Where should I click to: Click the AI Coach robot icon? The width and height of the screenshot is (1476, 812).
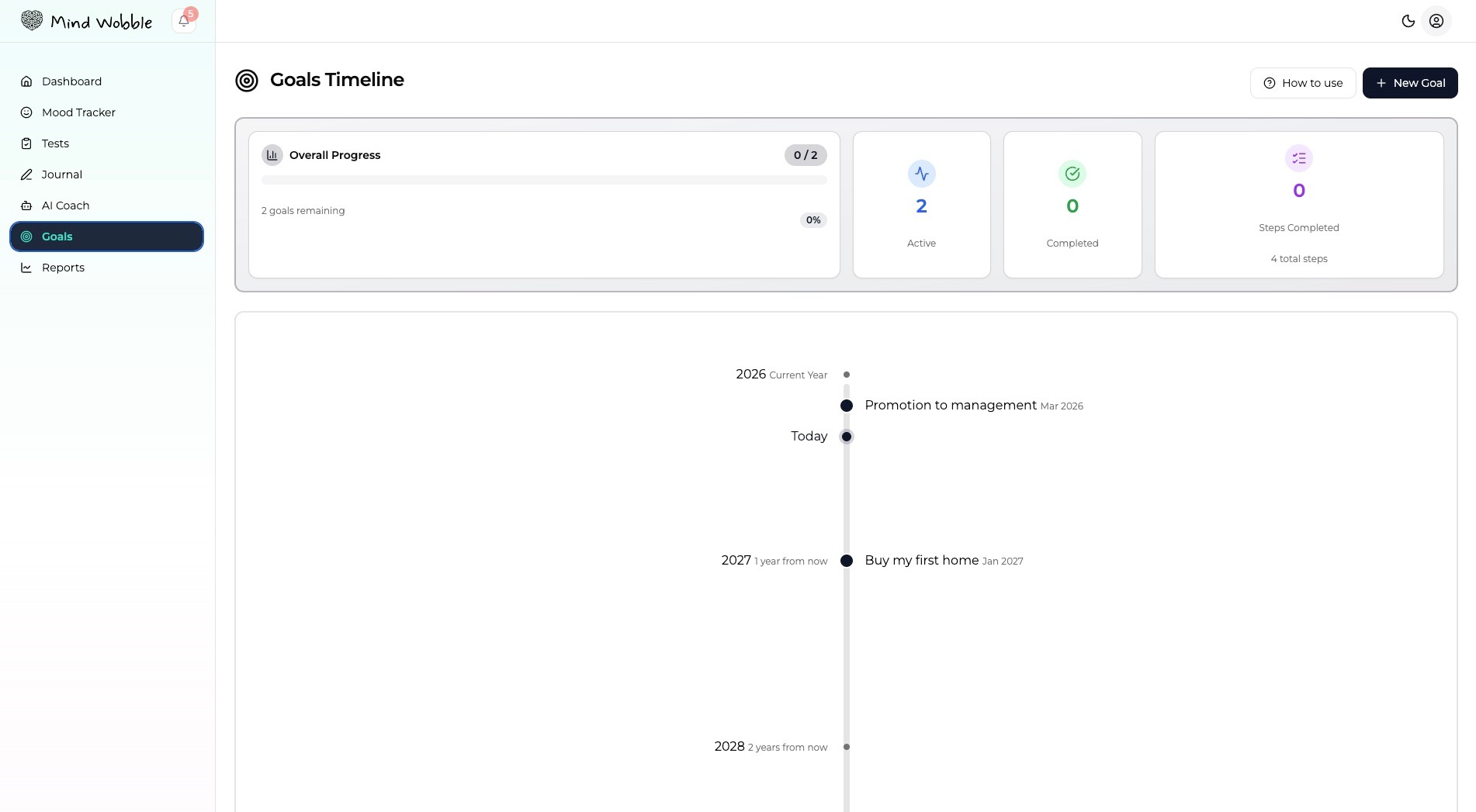[x=26, y=206]
